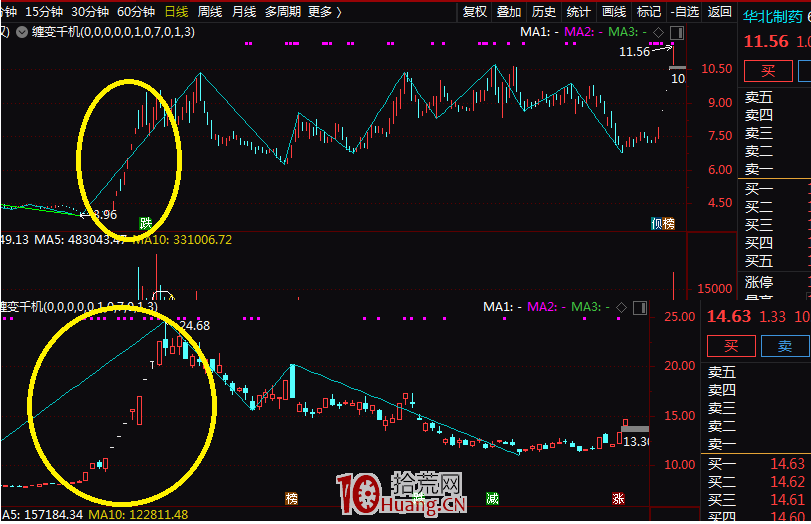Click the upper chart MA2 magenta label
The image size is (811, 524).
pos(583,32)
